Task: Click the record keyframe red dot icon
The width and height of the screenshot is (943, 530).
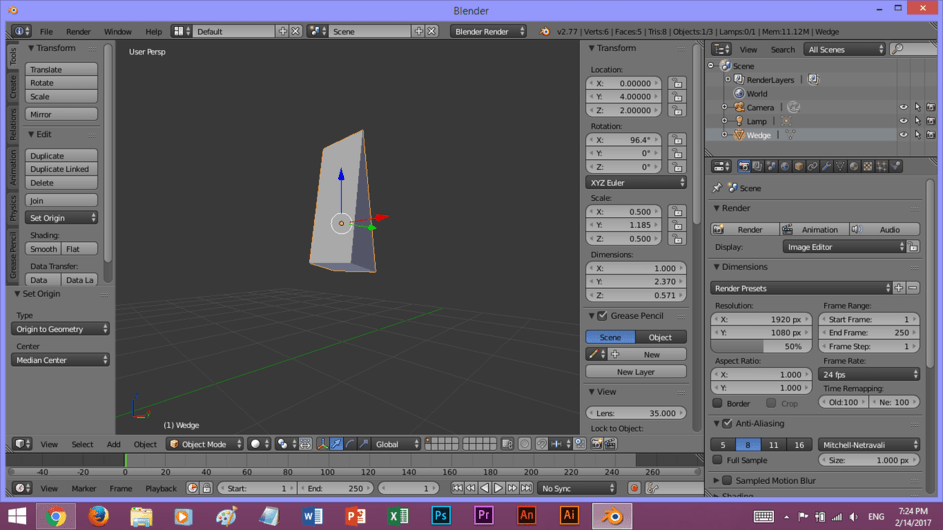Action: (x=634, y=488)
